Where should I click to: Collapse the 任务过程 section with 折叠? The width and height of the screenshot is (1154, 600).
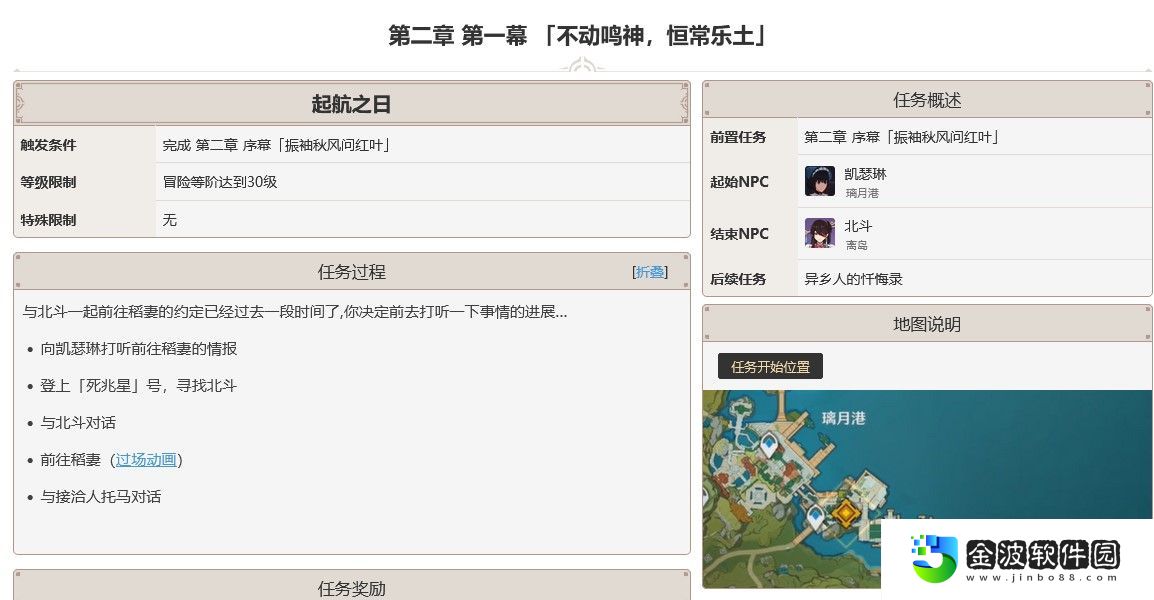point(650,272)
